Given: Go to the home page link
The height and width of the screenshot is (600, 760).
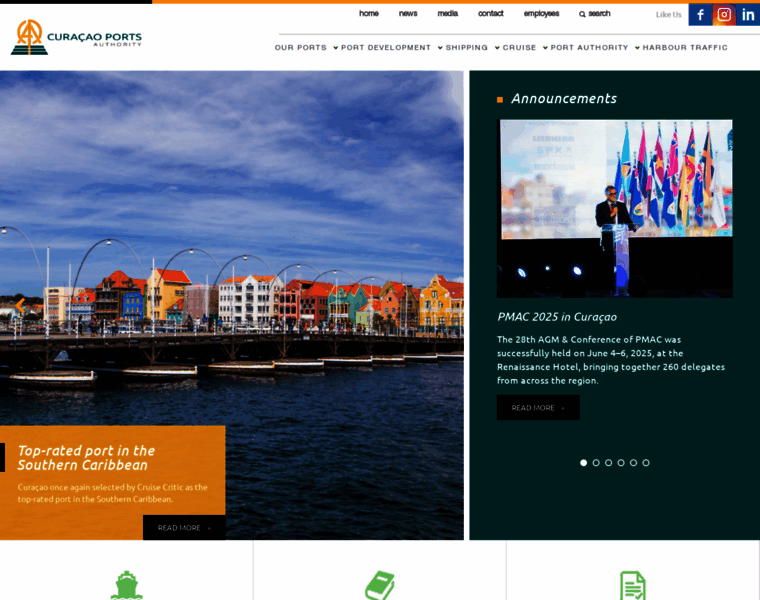Looking at the screenshot, I should (369, 14).
